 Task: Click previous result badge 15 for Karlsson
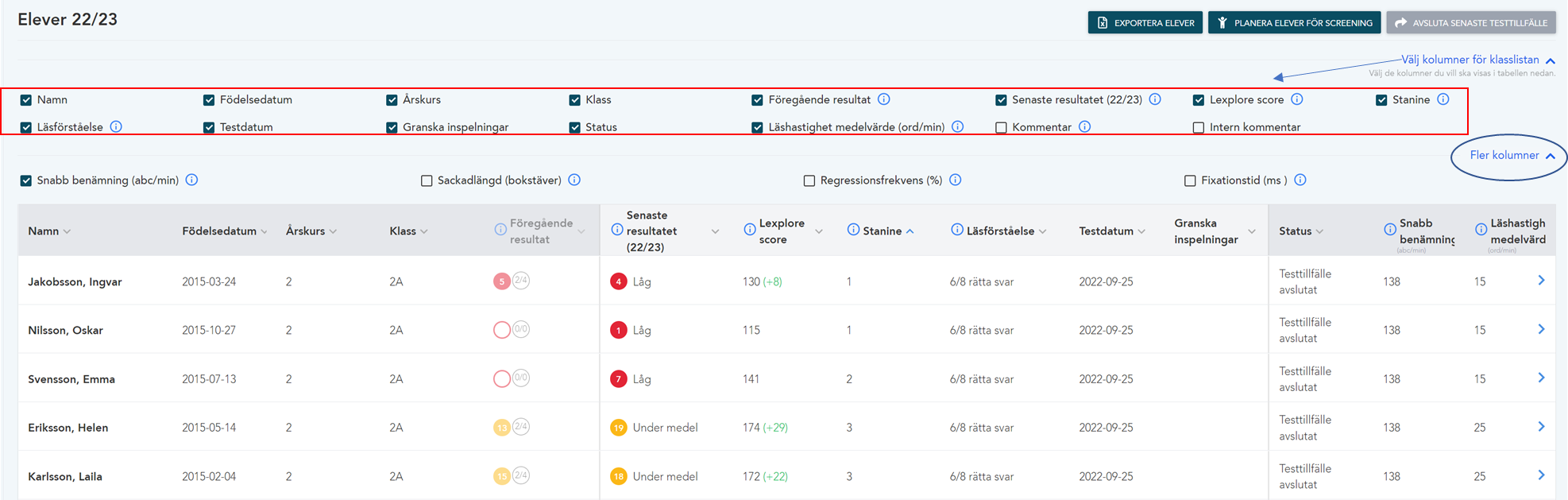coord(501,476)
